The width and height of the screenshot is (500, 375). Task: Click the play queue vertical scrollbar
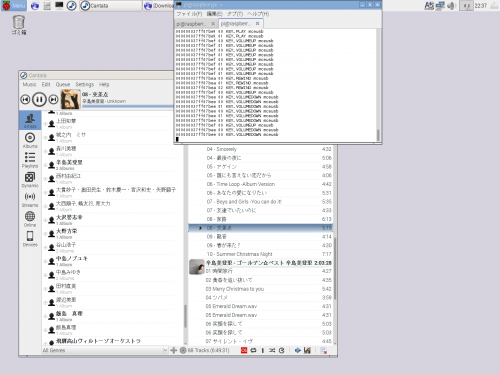335,267
